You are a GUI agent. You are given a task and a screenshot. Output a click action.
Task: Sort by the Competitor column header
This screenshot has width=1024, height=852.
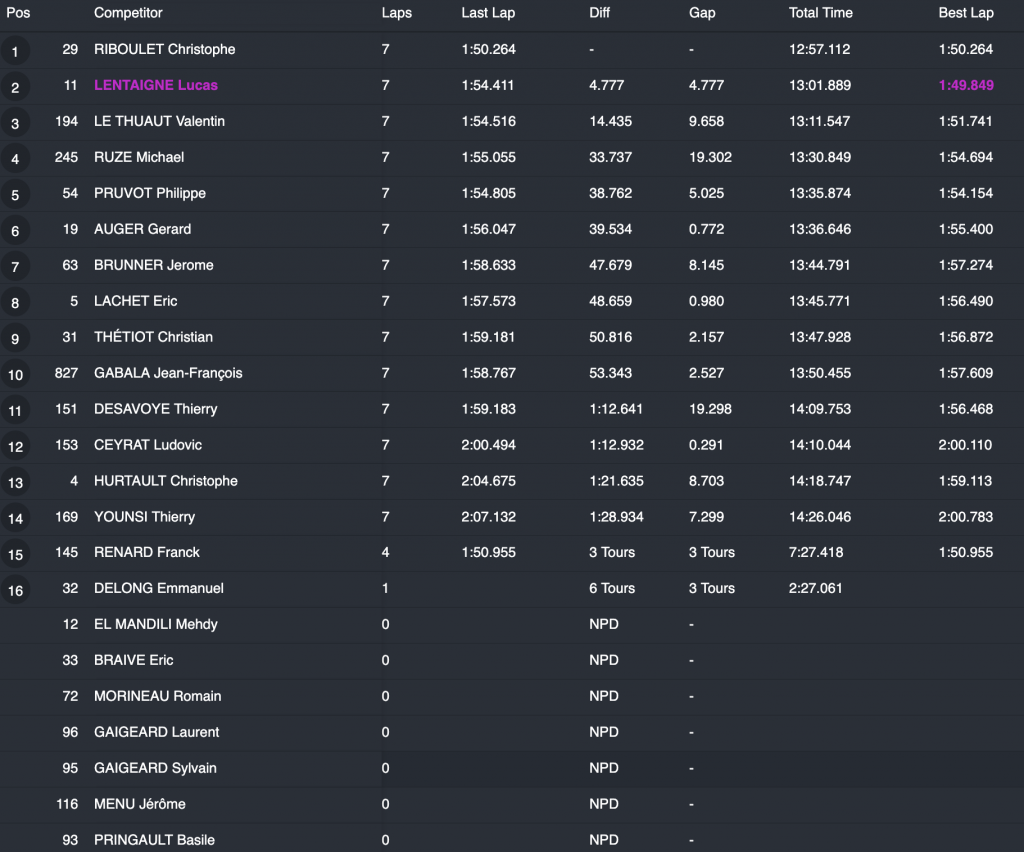[x=128, y=13]
